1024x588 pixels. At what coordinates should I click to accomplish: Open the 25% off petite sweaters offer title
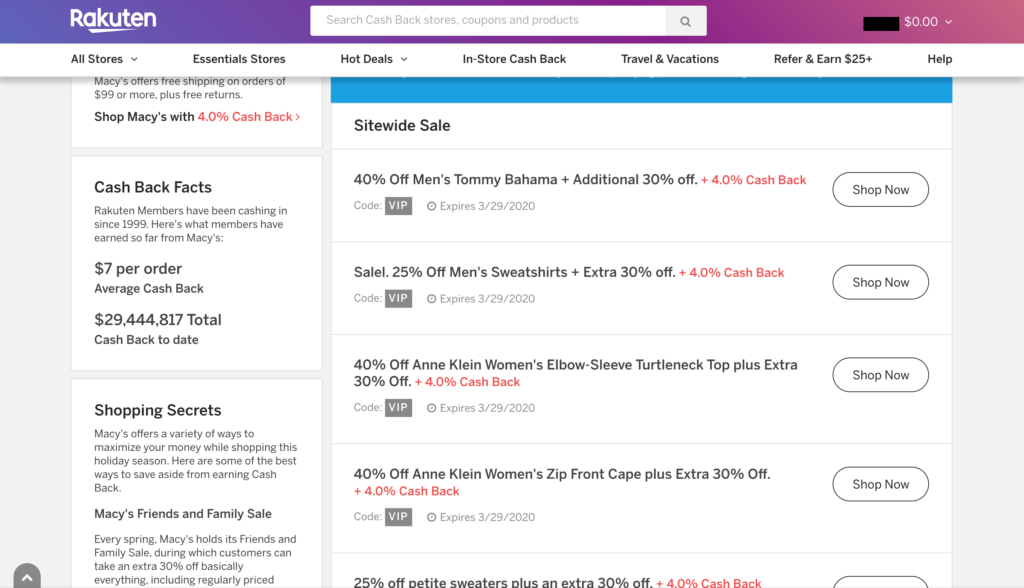503,582
